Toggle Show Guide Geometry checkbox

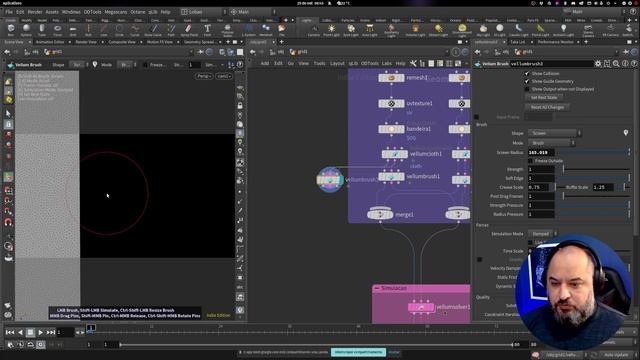coord(527,81)
